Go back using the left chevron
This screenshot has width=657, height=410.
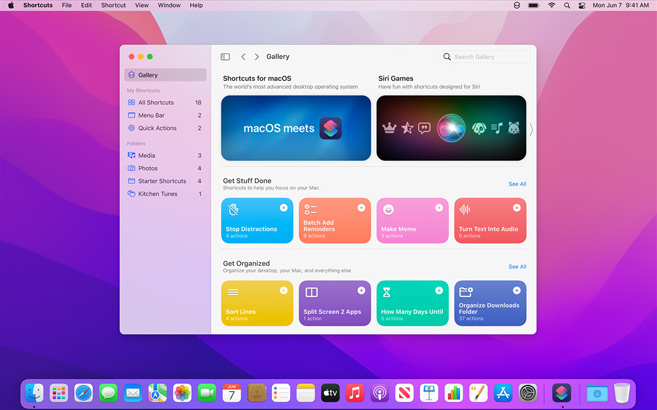click(x=243, y=57)
